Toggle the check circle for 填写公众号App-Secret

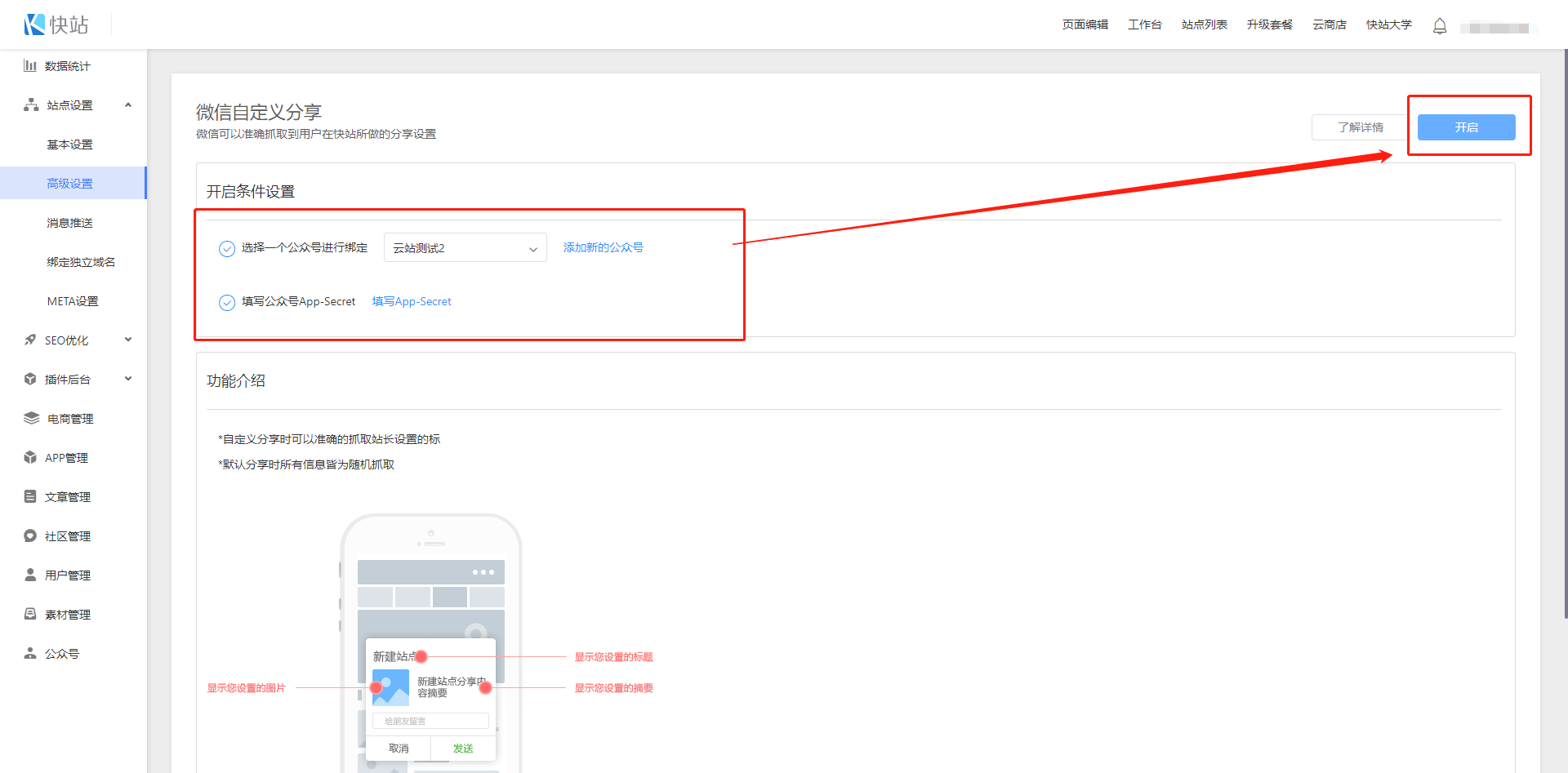click(227, 303)
